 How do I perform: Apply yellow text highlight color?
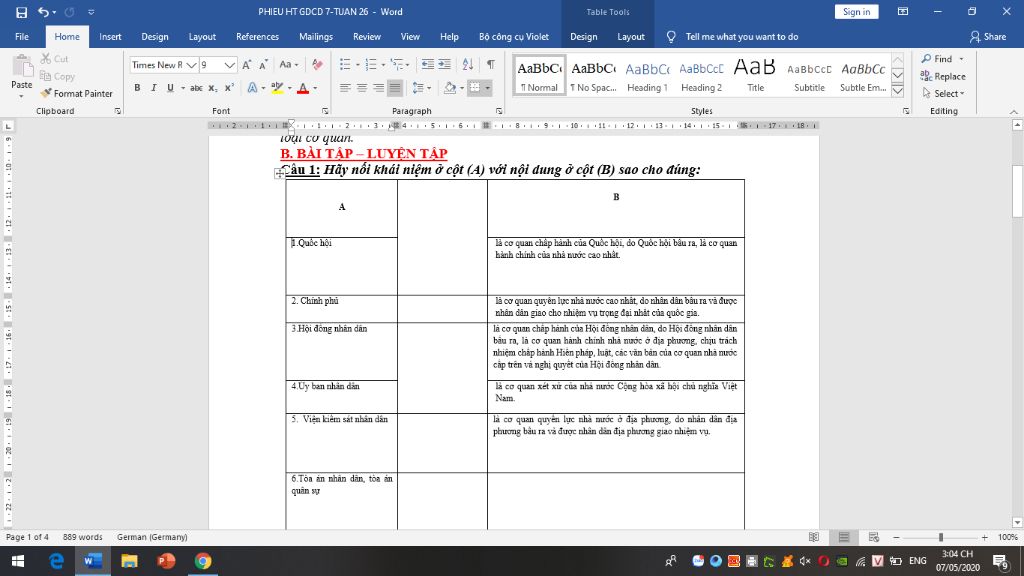pos(277,88)
